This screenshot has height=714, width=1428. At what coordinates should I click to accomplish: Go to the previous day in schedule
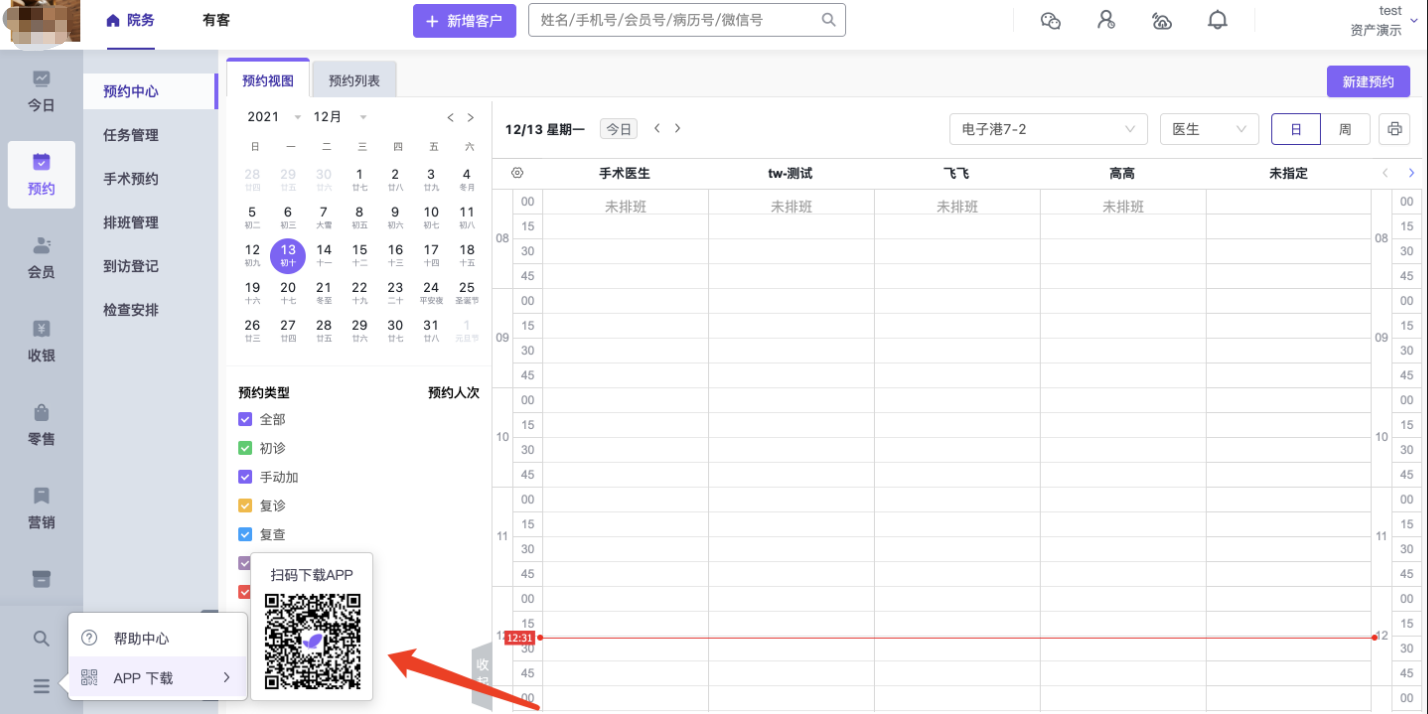click(x=657, y=128)
